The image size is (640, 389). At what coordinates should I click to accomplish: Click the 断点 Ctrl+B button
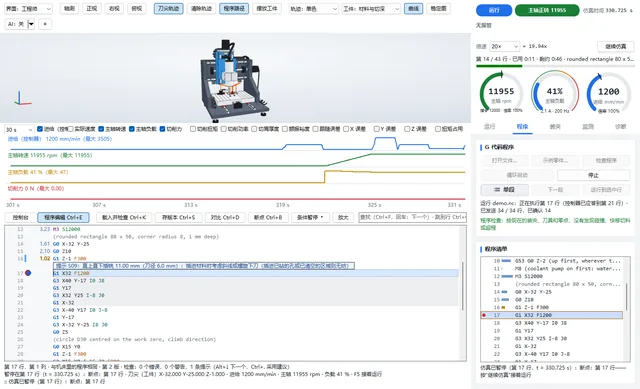pyautogui.click(x=268, y=218)
